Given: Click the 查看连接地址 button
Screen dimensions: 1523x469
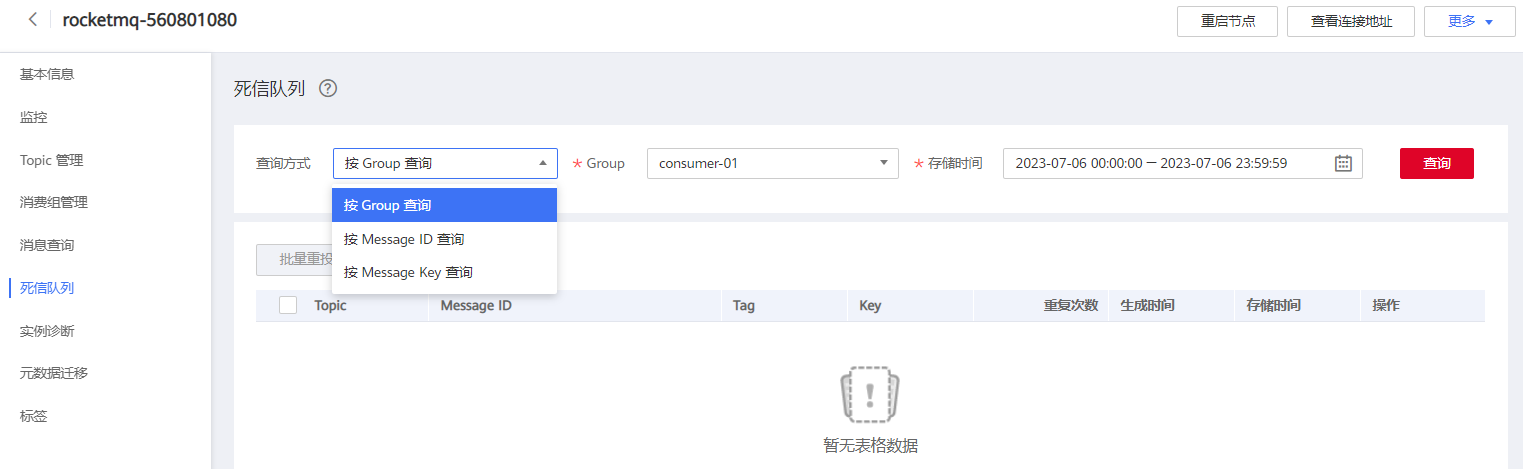Looking at the screenshot, I should coord(1351,21).
